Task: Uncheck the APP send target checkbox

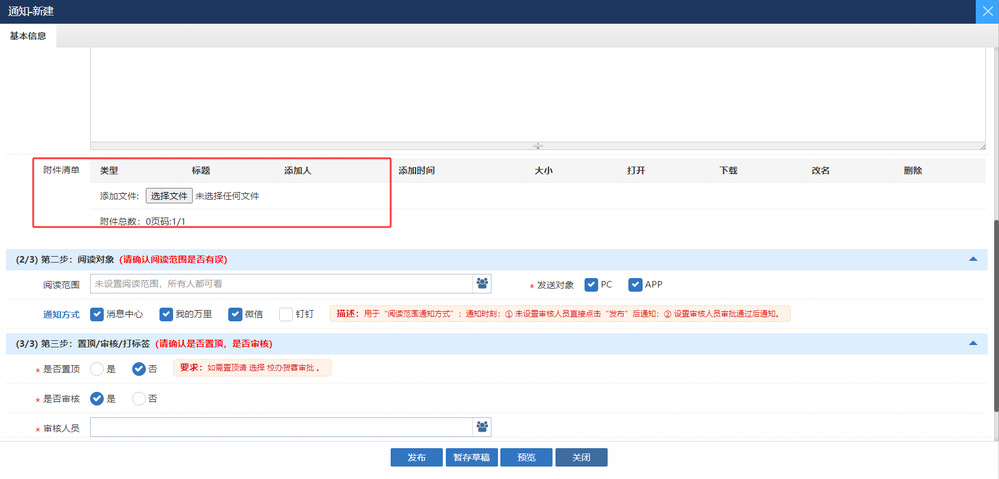Action: point(635,284)
